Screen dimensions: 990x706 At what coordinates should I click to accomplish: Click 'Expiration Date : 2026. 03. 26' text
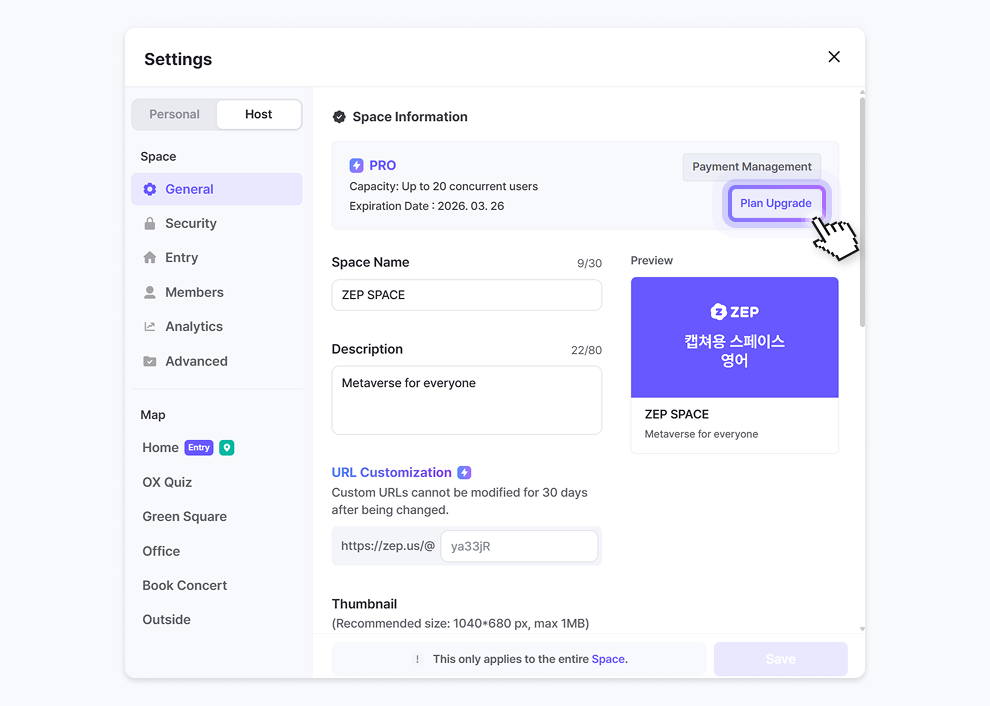pos(427,206)
